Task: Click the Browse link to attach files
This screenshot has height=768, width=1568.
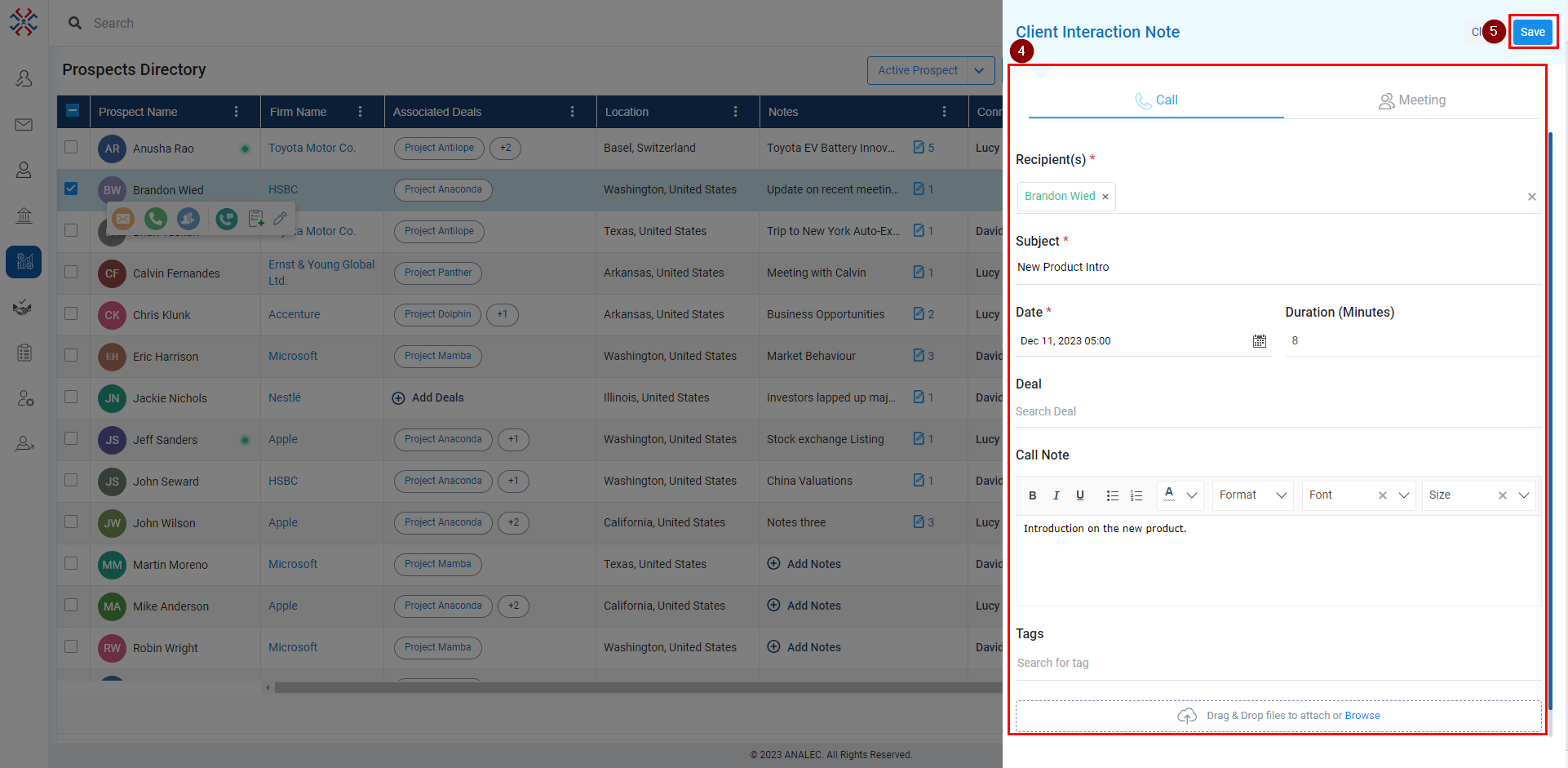Action: (x=1362, y=716)
